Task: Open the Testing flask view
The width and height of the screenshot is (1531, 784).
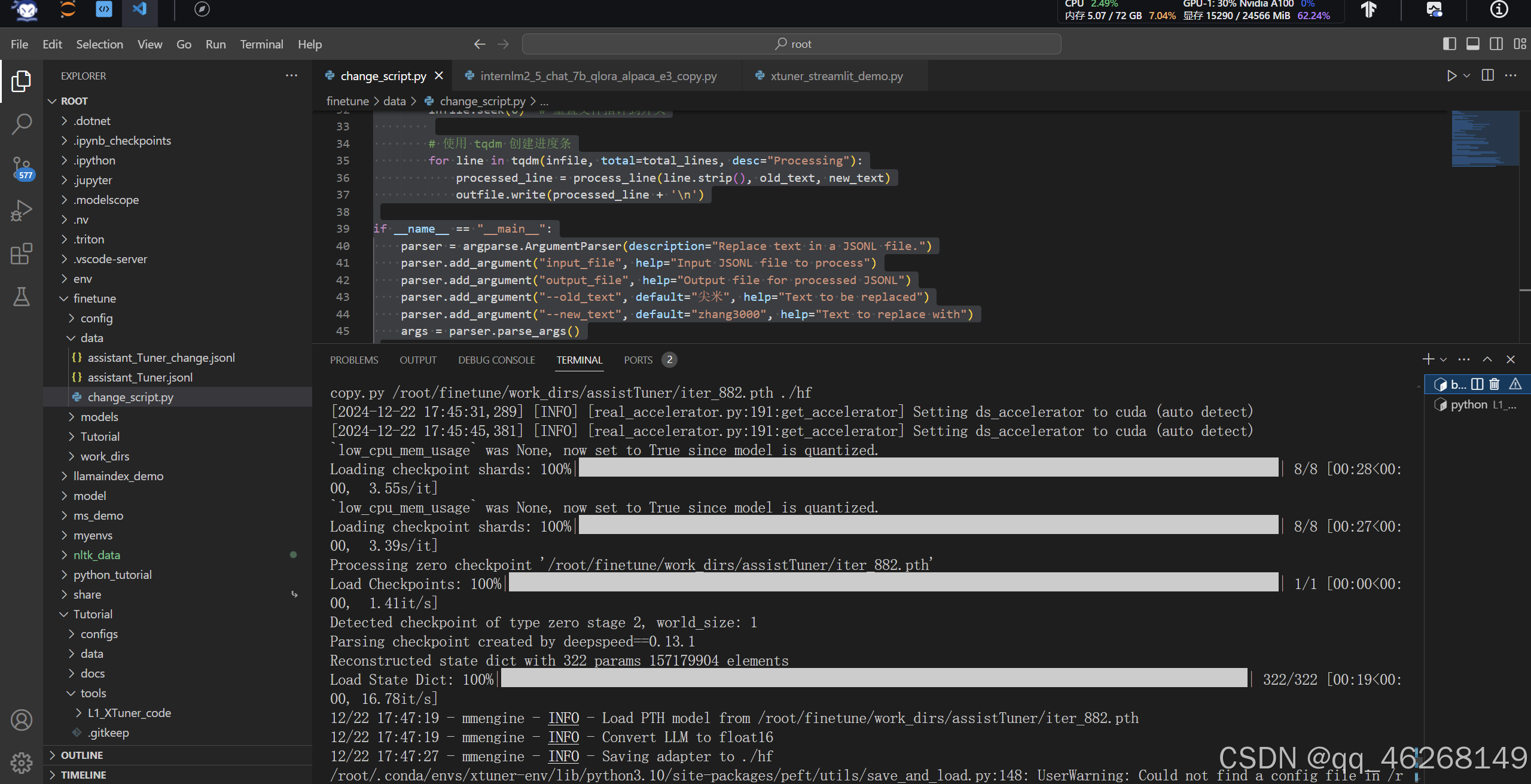Action: tap(22, 297)
